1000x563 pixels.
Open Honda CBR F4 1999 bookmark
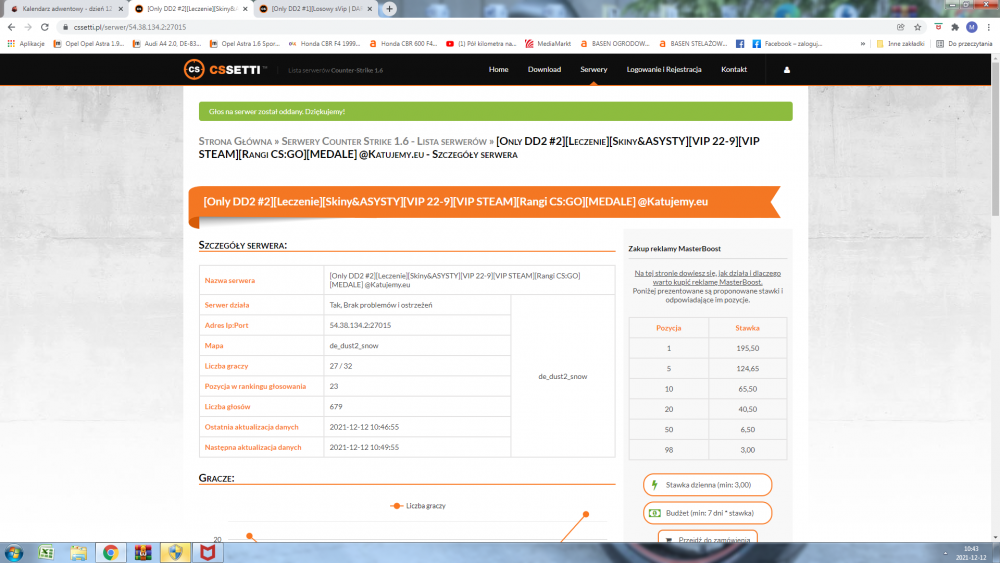coord(325,44)
